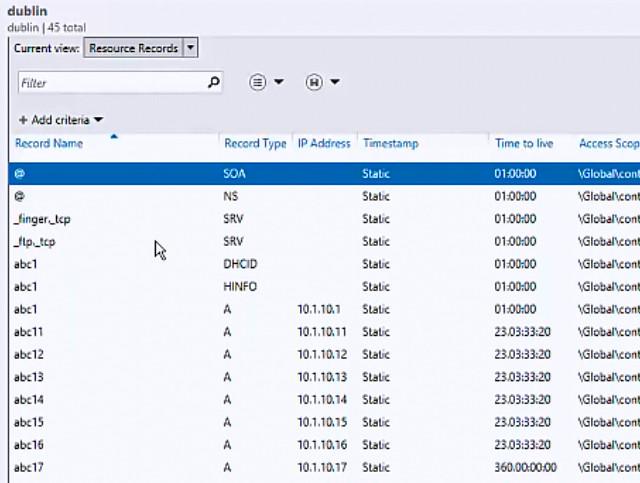The height and width of the screenshot is (483, 640).
Task: Select the abc16 record row
Action: coord(324,445)
